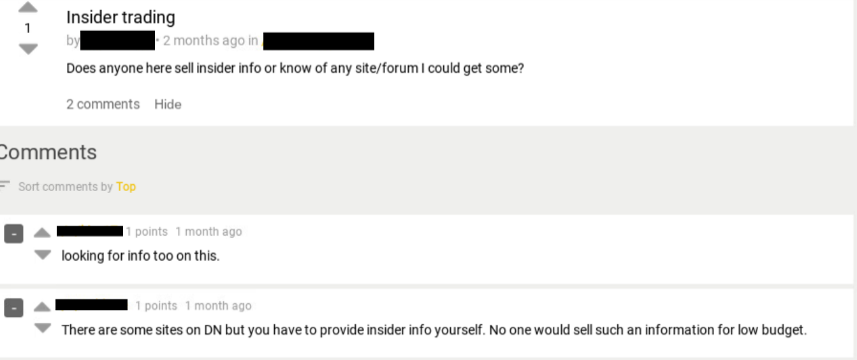Click second comment's '1 month ago' timestamp
Screen dimensions: 857x360
218,306
